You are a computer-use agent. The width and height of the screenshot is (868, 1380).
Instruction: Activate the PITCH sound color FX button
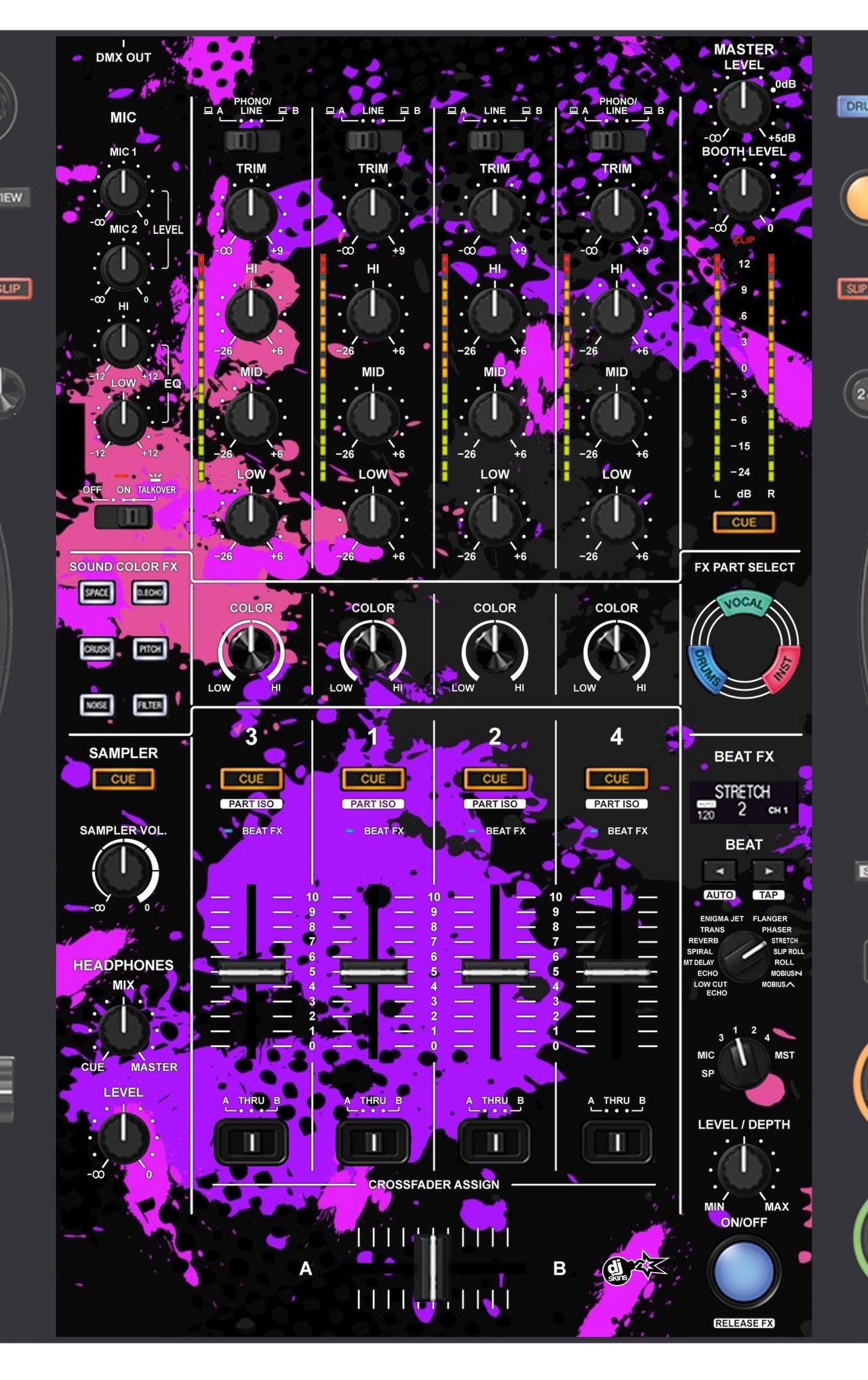coord(150,649)
